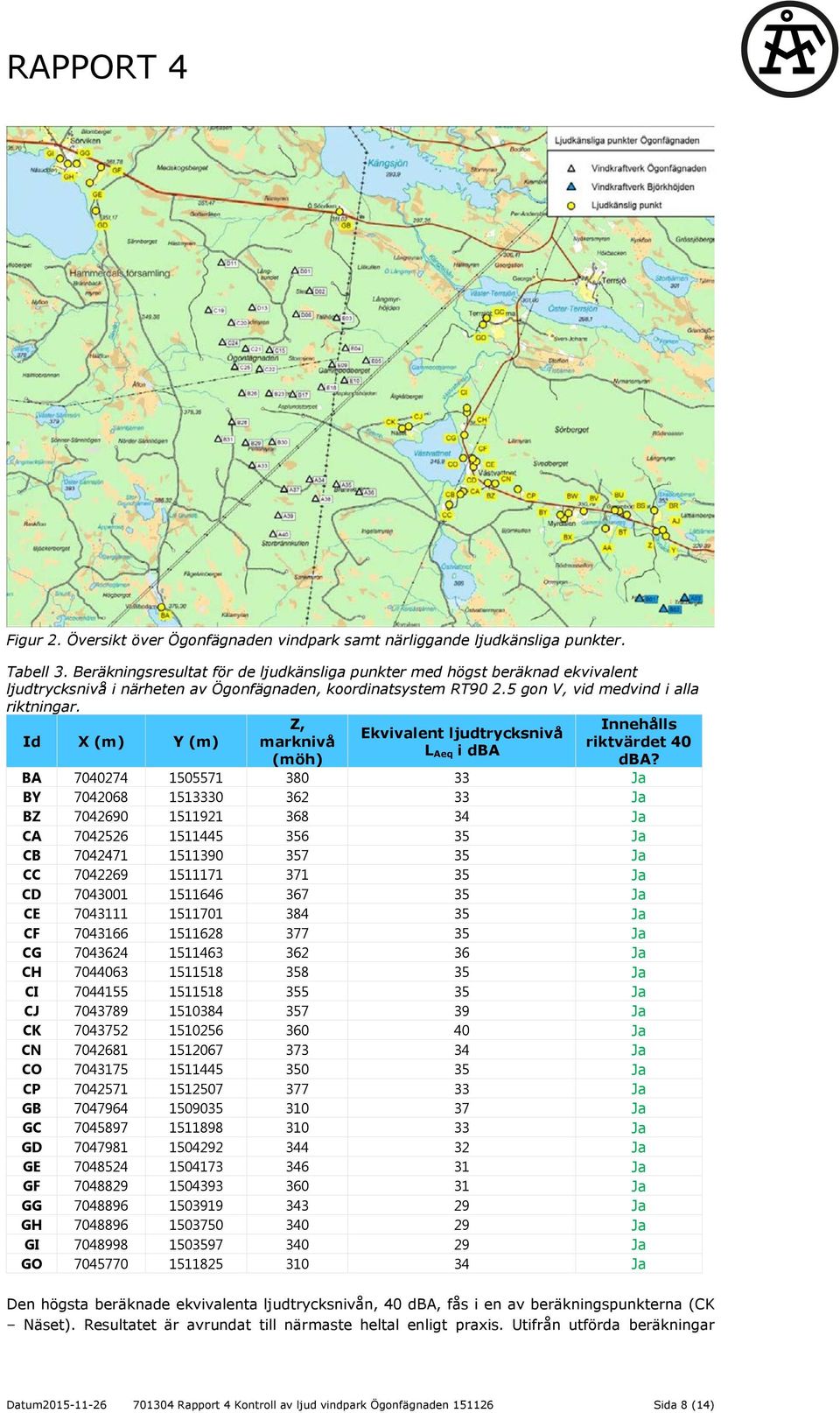840x1413 pixels.
Task: Click the Id column header
Action: (31, 742)
